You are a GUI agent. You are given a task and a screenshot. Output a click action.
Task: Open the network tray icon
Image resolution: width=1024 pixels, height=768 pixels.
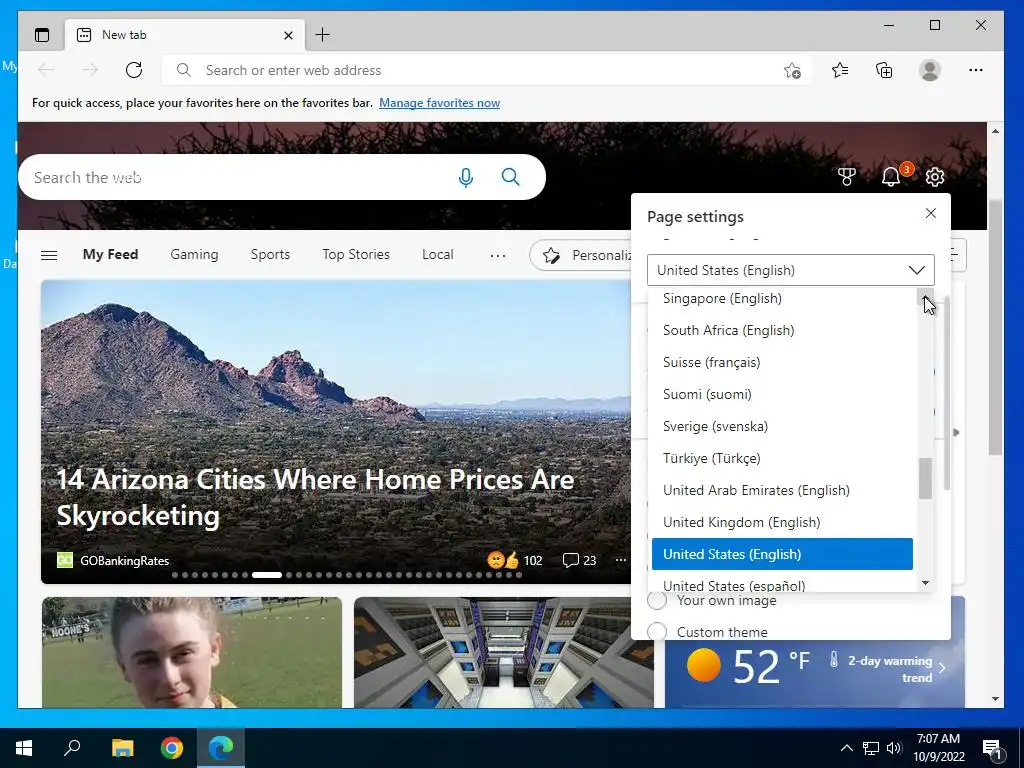coord(871,748)
